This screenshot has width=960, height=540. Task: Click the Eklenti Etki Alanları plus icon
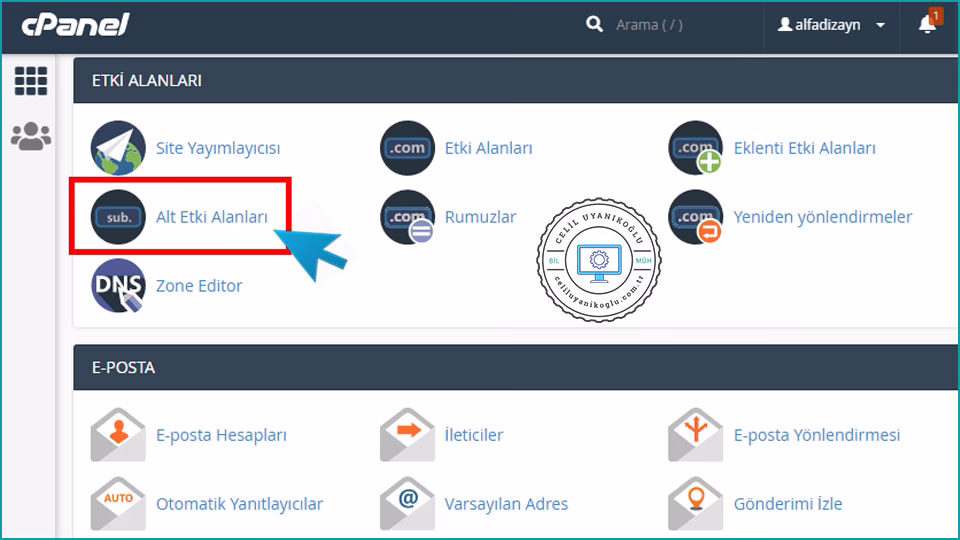pyautogui.click(x=696, y=148)
